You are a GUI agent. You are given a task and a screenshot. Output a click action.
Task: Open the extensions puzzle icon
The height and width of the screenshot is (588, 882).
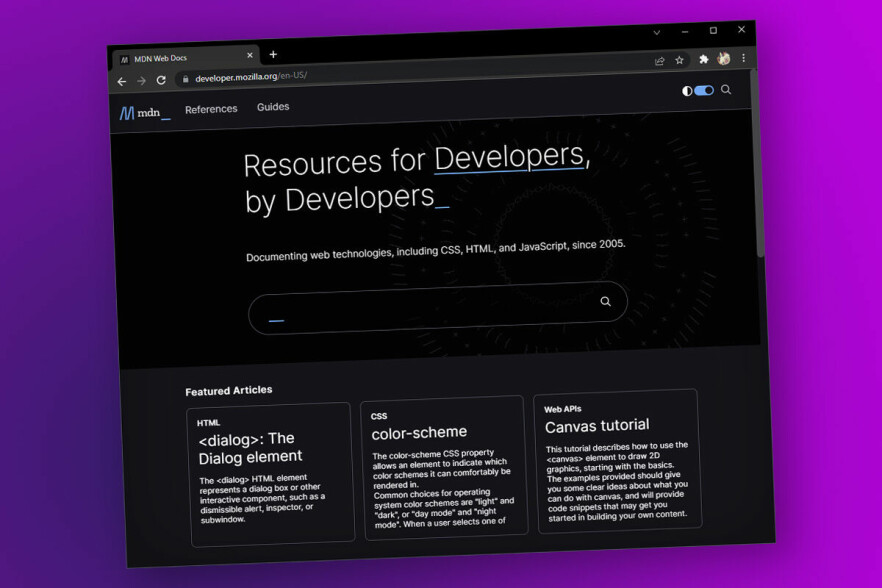703,59
